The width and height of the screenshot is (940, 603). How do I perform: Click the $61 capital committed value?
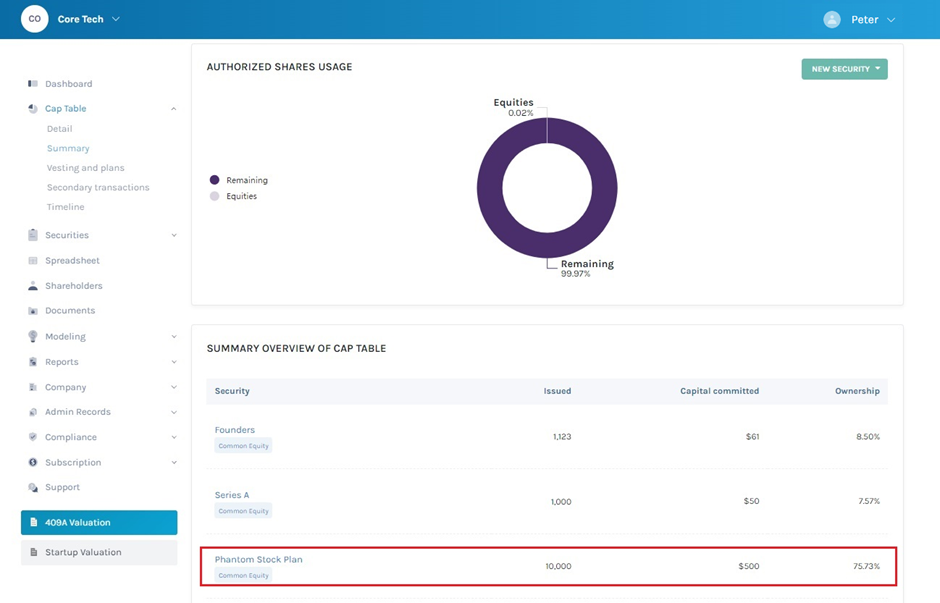(752, 436)
